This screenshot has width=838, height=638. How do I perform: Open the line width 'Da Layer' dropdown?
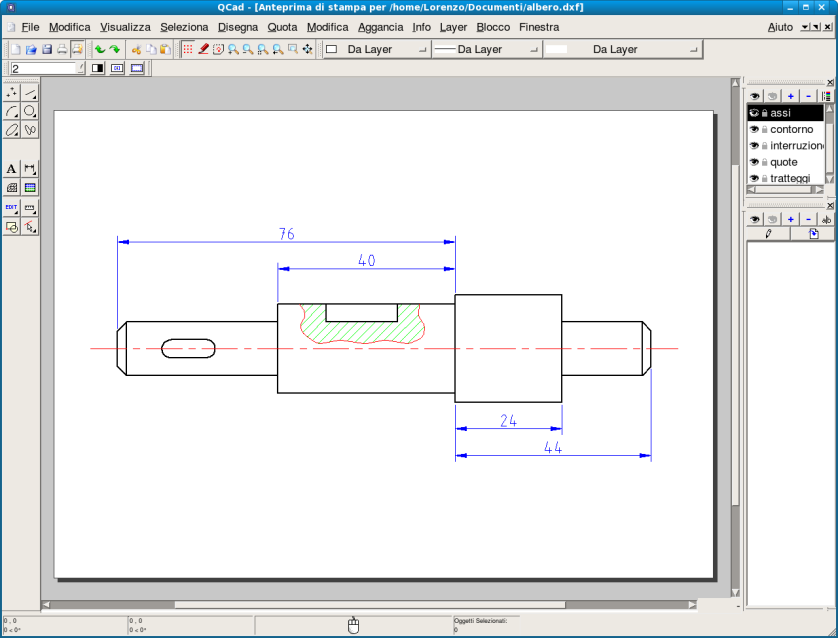click(486, 49)
